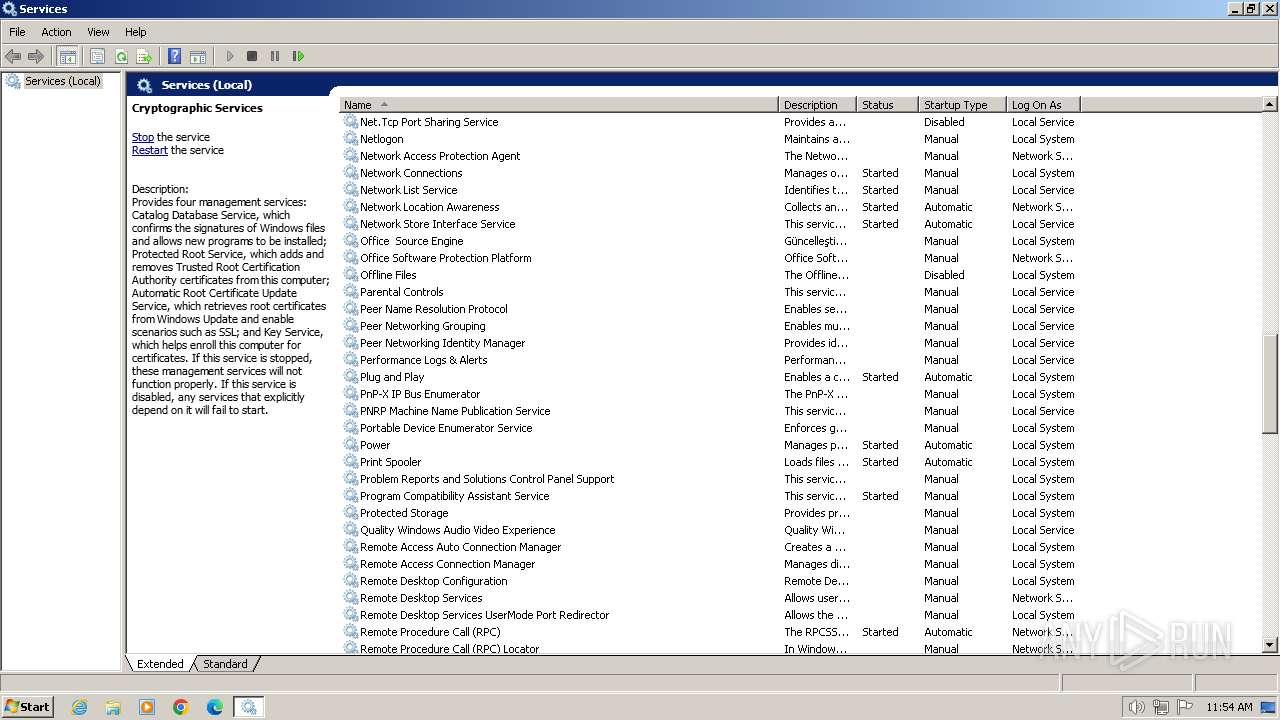Click scroll up arrow of services list

pyautogui.click(x=1270, y=104)
